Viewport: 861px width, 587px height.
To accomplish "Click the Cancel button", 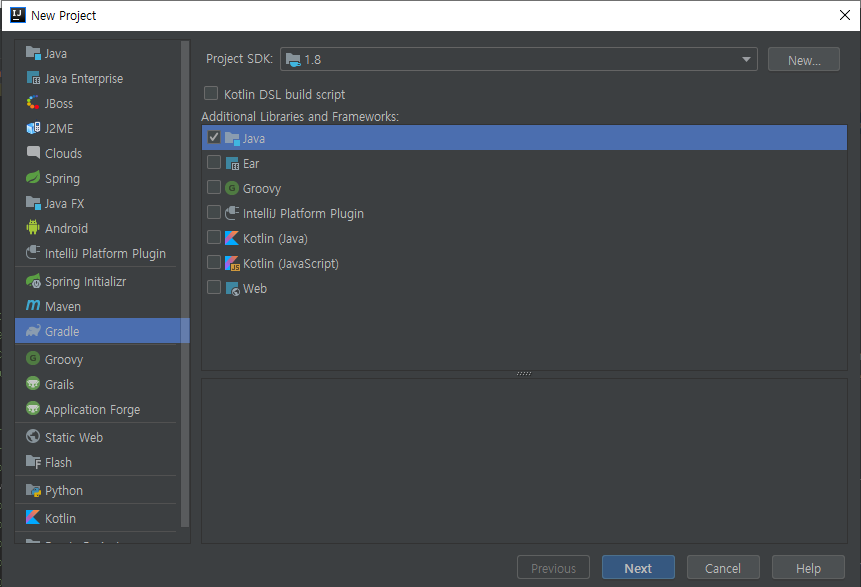I will click(x=723, y=568).
